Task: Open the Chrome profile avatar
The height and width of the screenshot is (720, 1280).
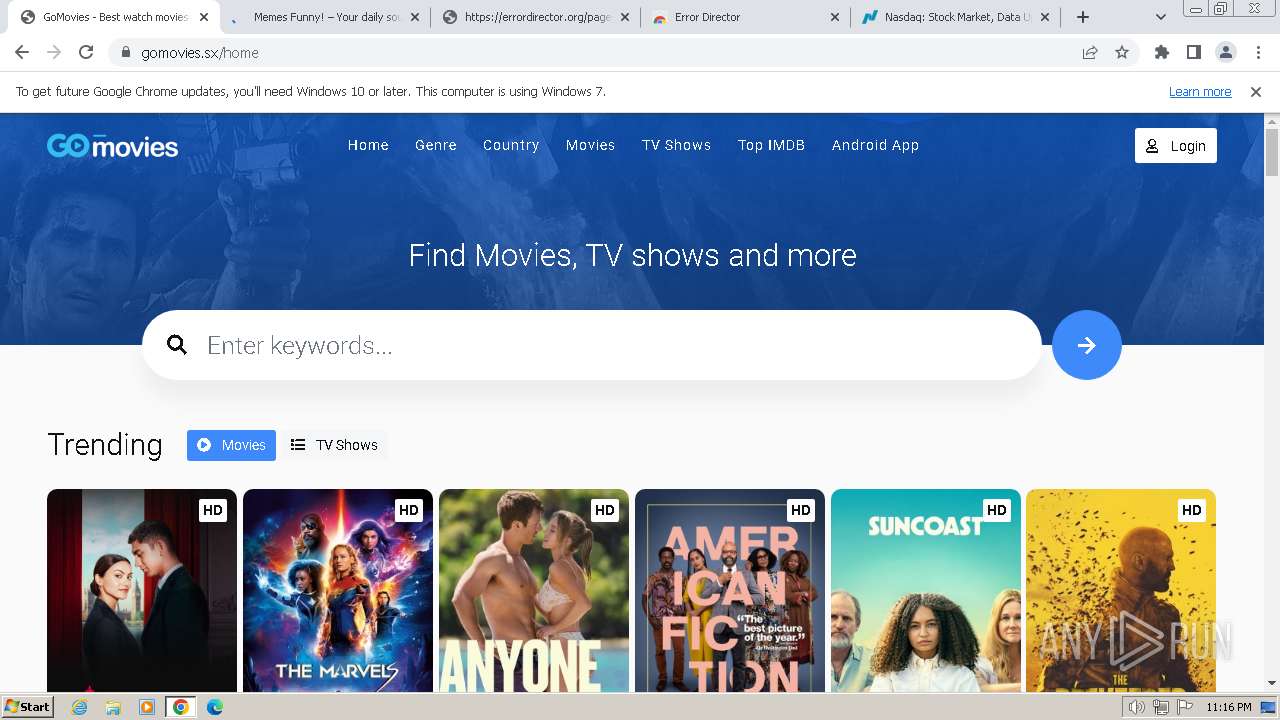Action: pyautogui.click(x=1226, y=53)
